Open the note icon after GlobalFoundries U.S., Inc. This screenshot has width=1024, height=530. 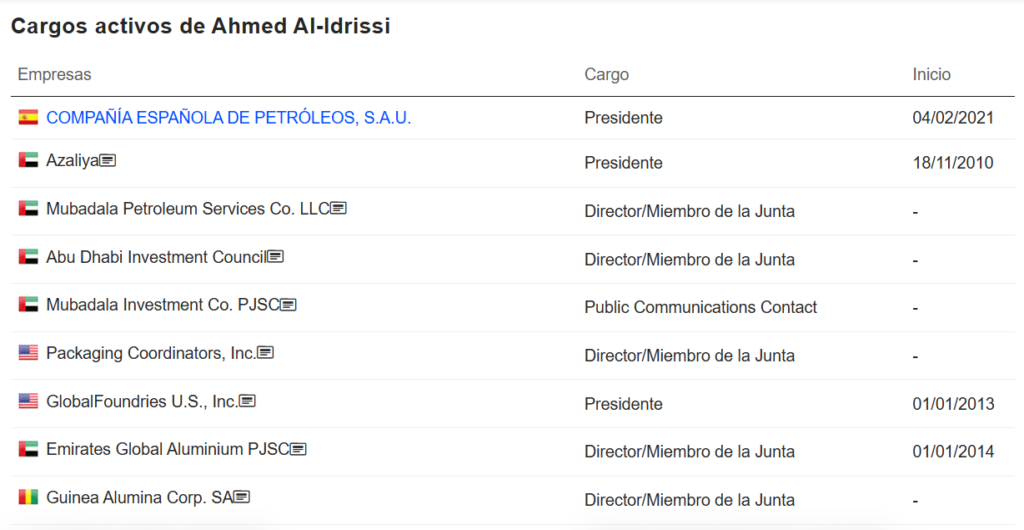[248, 401]
